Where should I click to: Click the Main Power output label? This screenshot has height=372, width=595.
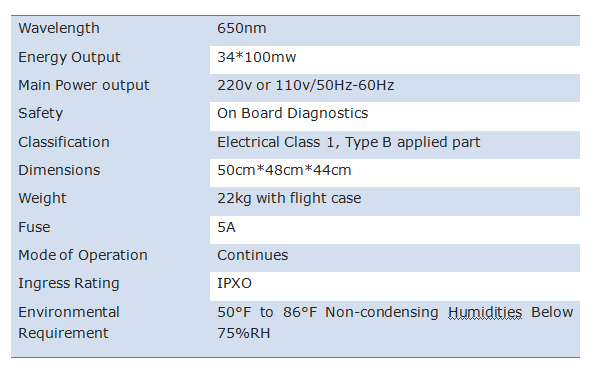coord(83,85)
